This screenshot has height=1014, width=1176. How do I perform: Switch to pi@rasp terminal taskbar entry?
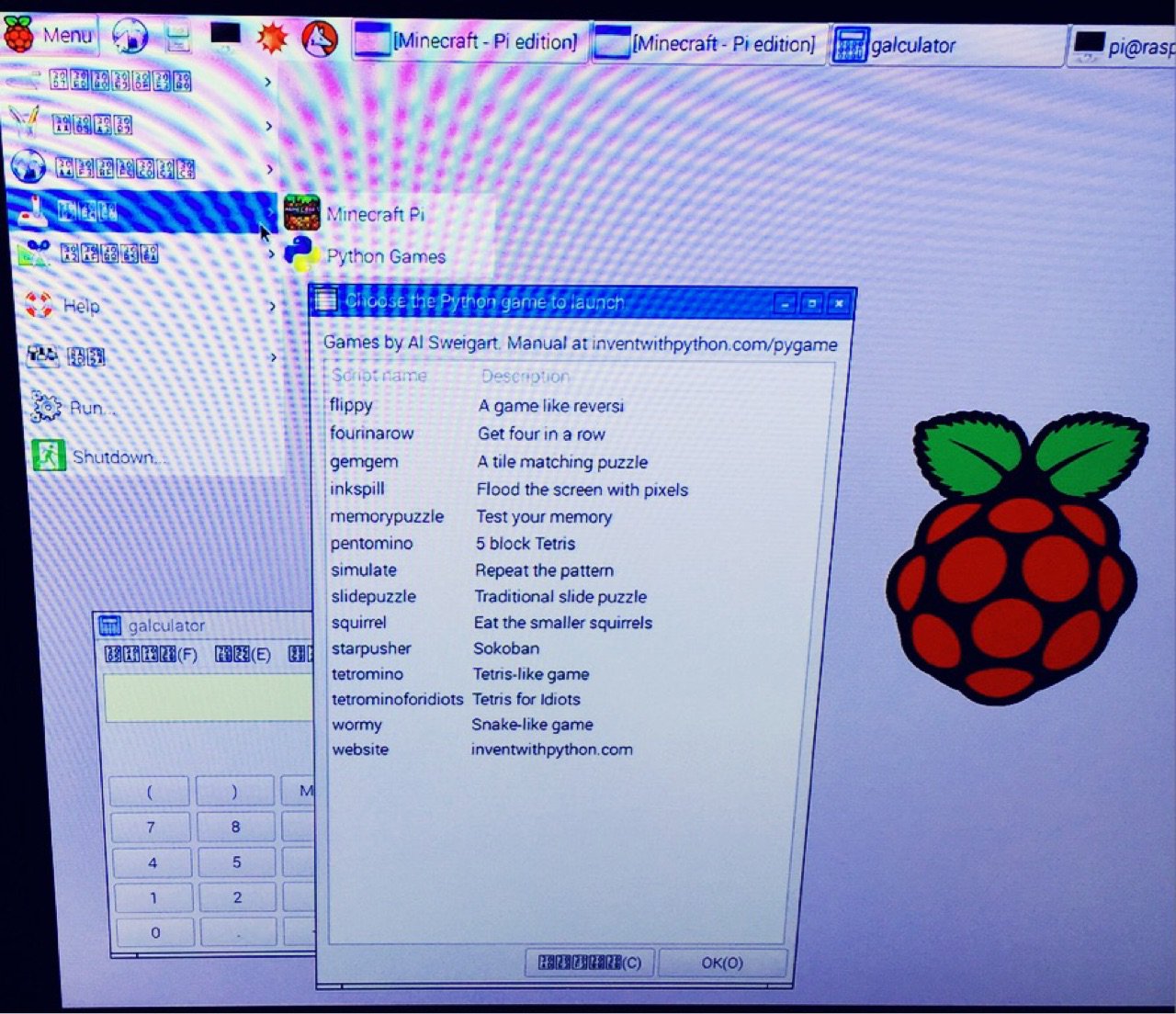[1123, 46]
